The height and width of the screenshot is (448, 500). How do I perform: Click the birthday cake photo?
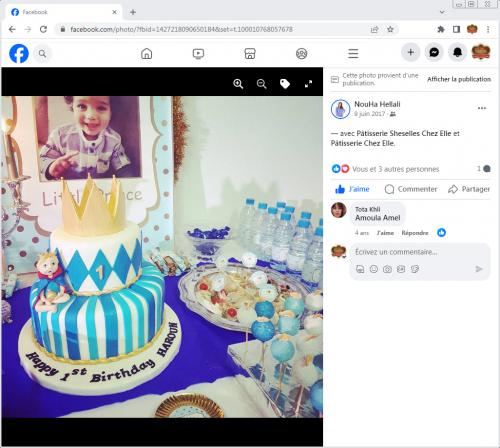[162, 257]
